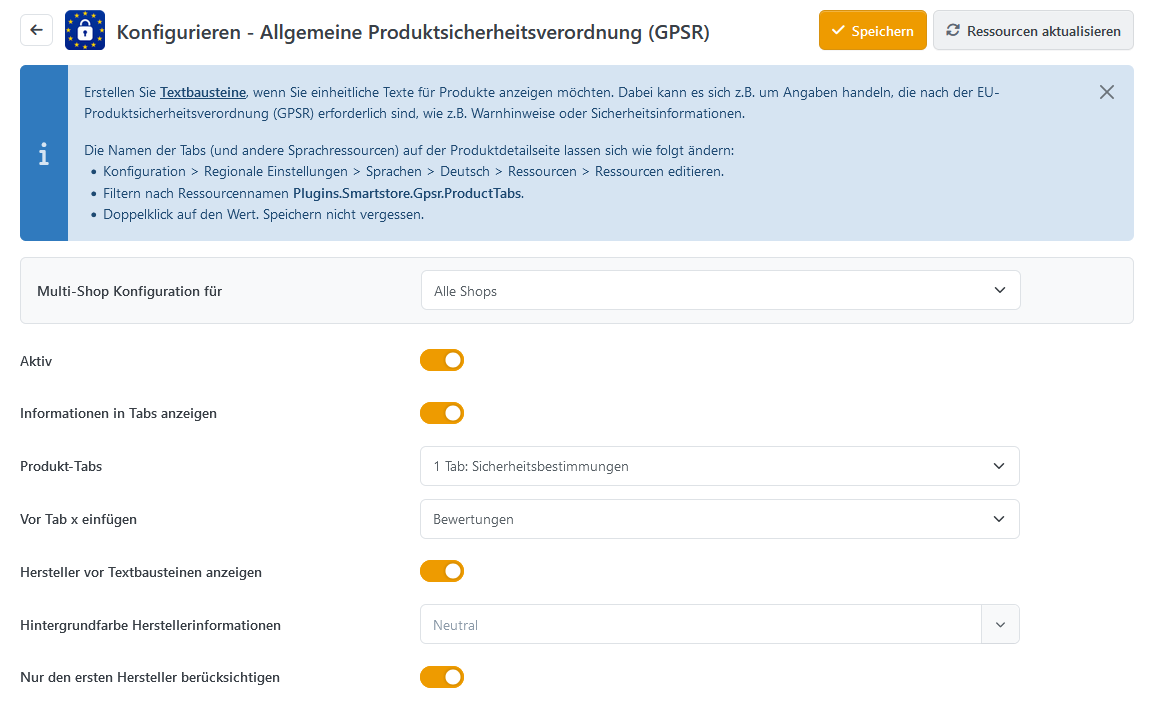Toggle Nur den ersten Hersteller berücksichtigen
The image size is (1149, 705).
point(442,677)
